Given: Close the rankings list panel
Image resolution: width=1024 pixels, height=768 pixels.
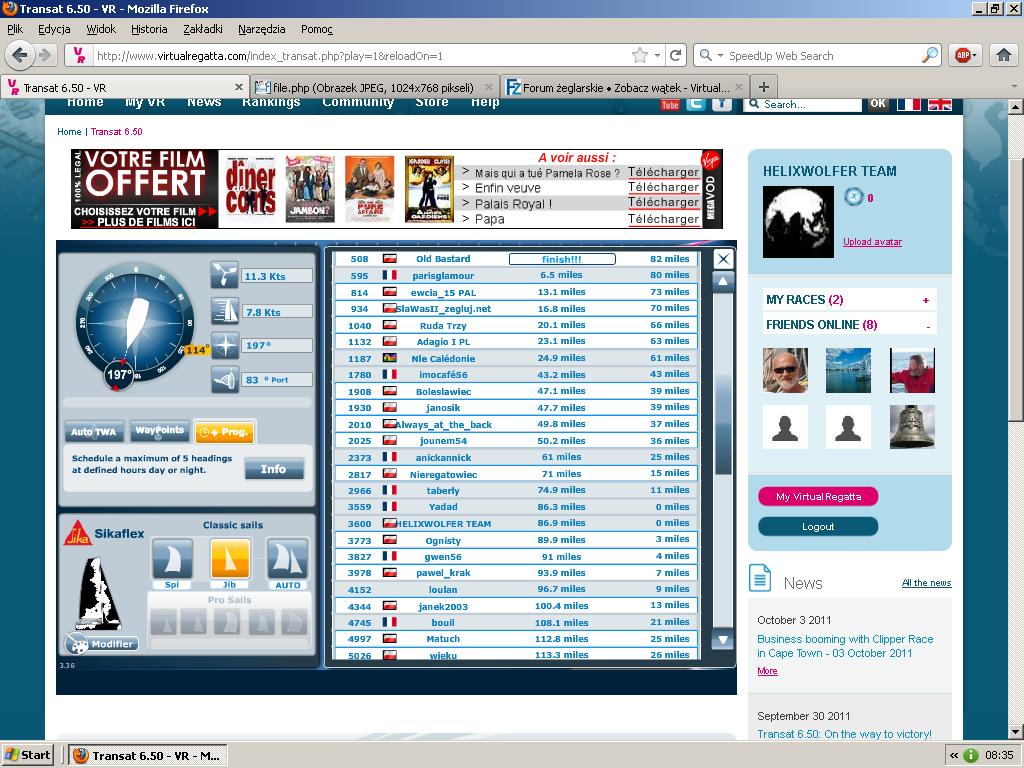Looking at the screenshot, I should (x=723, y=259).
